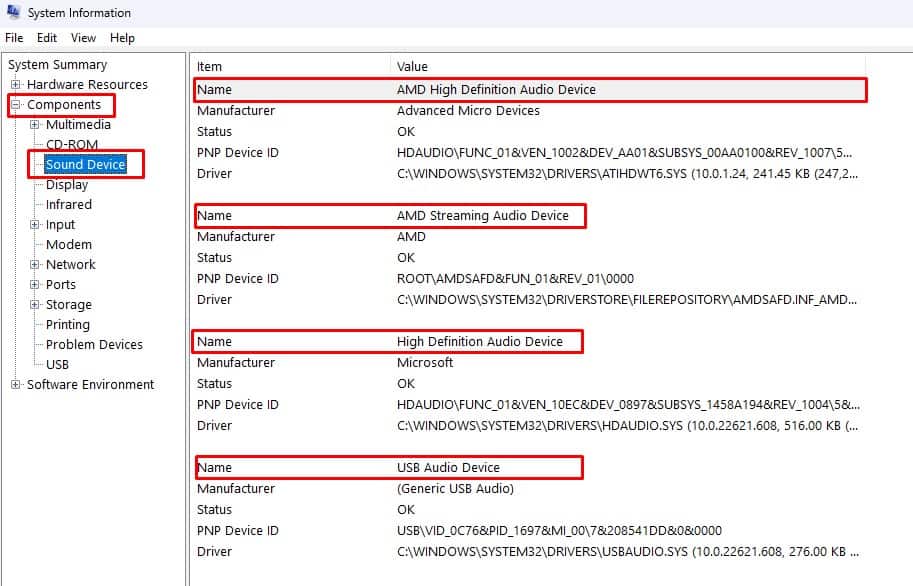Expand the Storage node
Viewport: 913px width, 586px height.
pyautogui.click(x=35, y=304)
